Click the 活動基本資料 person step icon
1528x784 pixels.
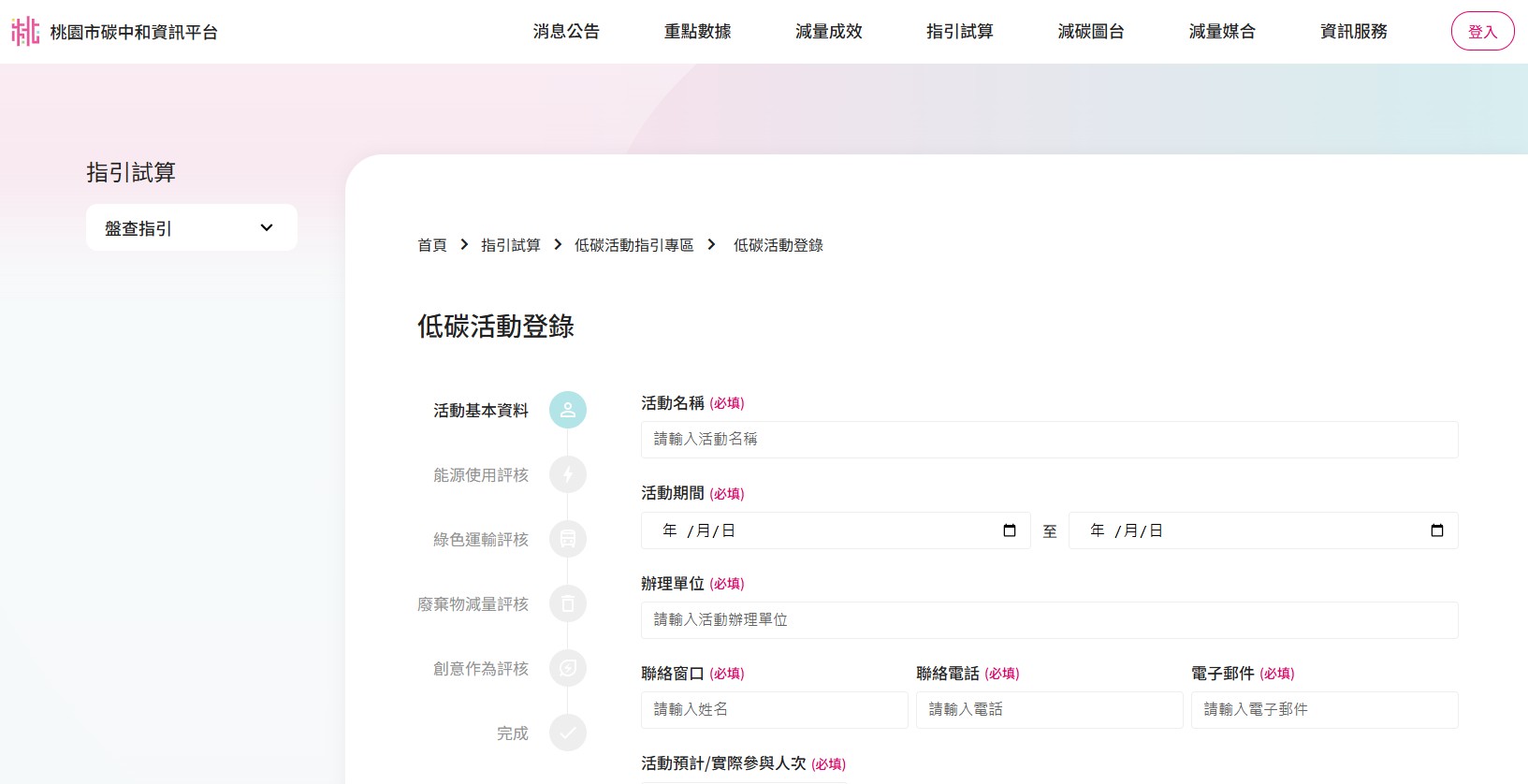pos(568,410)
